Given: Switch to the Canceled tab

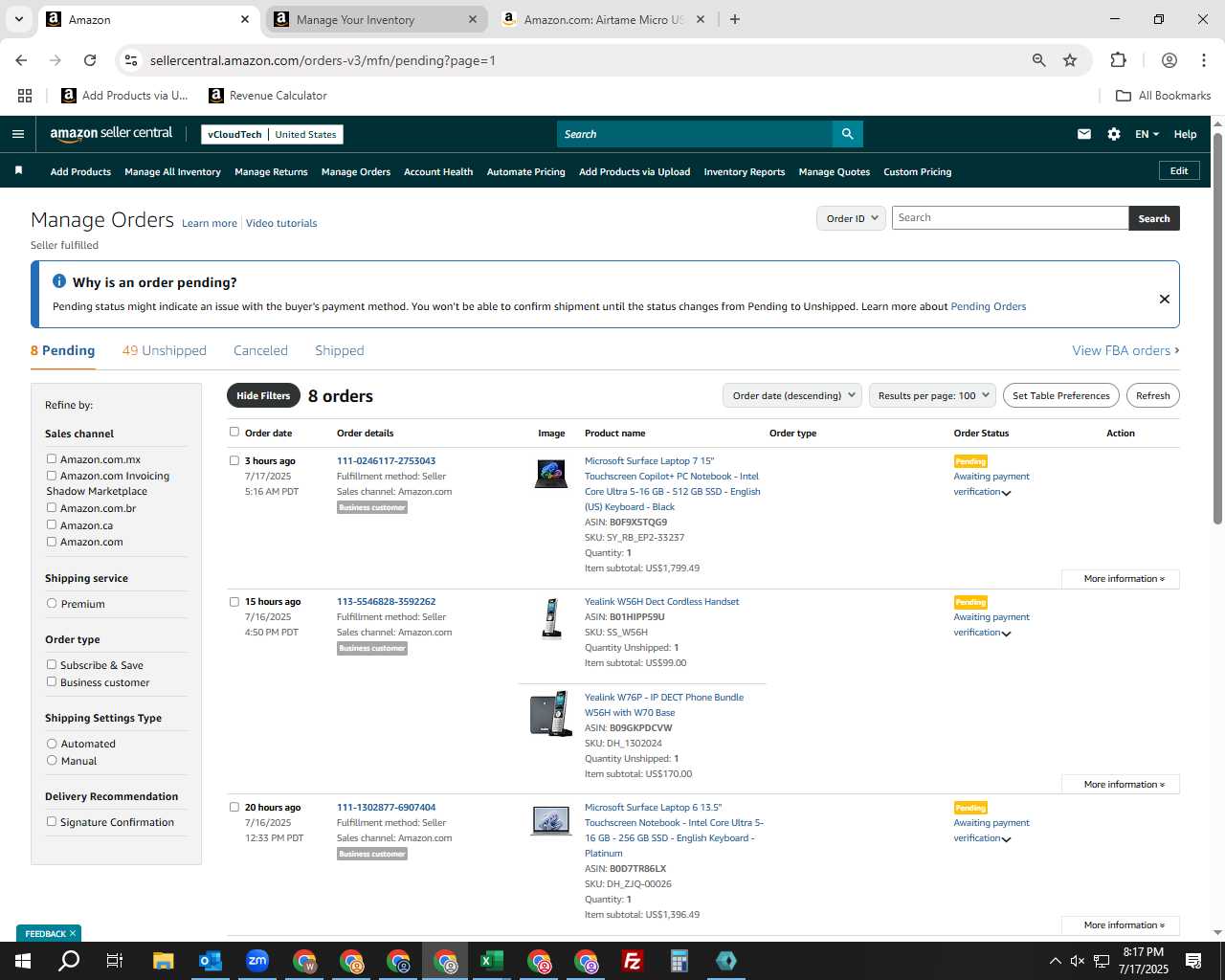Looking at the screenshot, I should pyautogui.click(x=260, y=350).
